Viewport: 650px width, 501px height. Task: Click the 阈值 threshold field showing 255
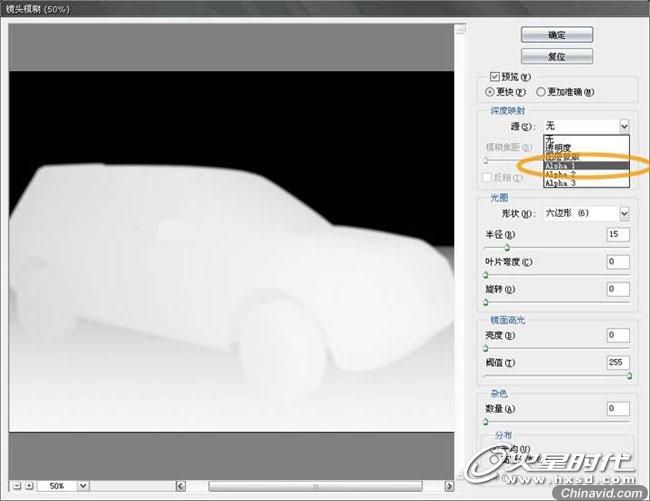(618, 363)
